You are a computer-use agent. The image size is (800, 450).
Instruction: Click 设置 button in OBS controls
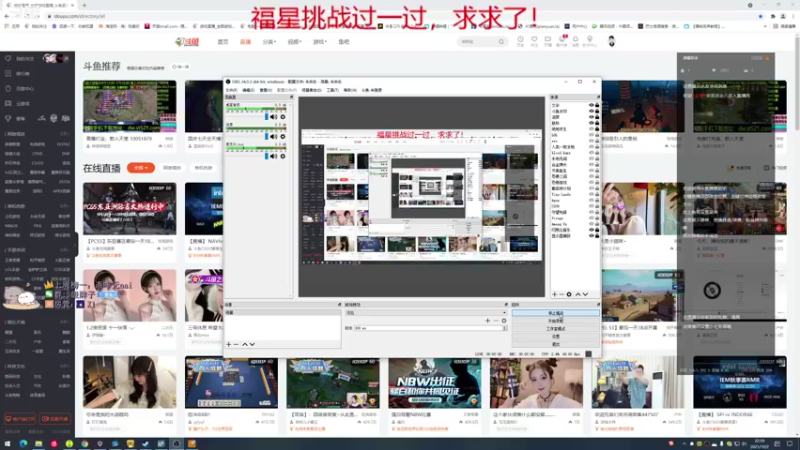click(x=556, y=336)
